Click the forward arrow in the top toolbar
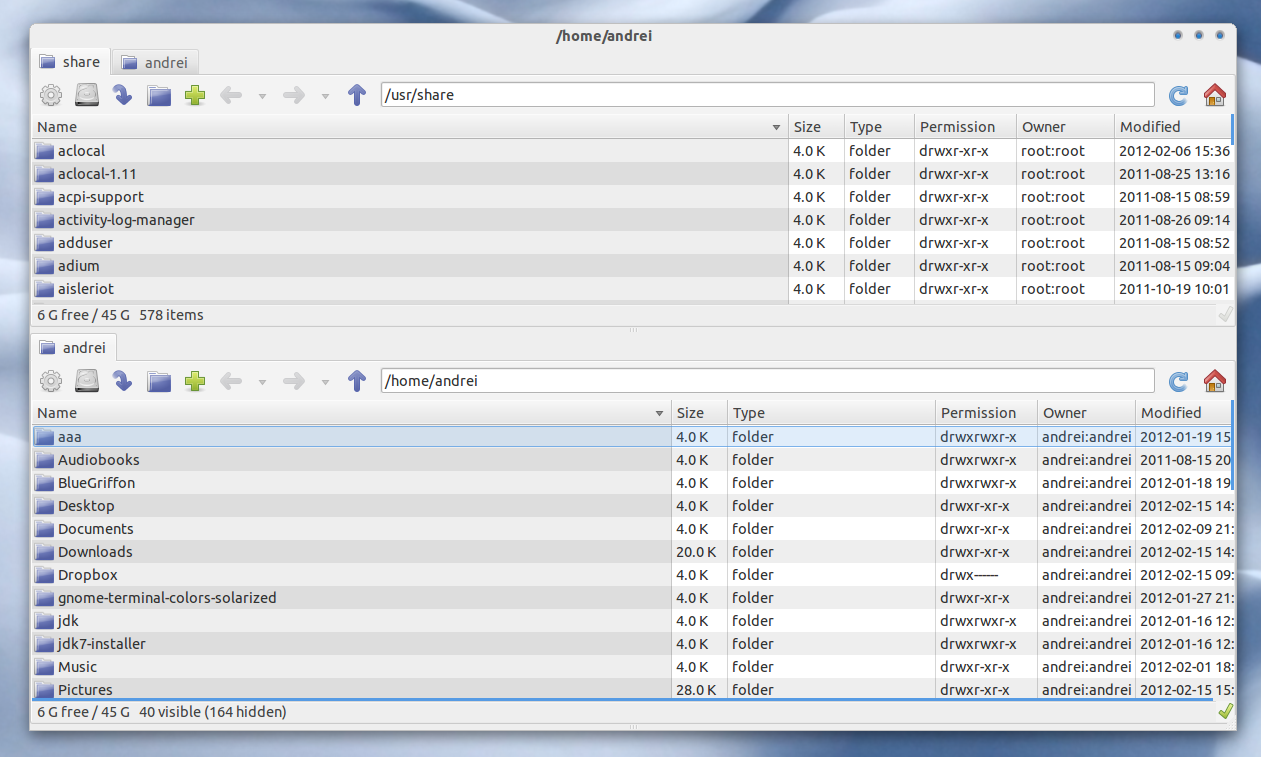The height and width of the screenshot is (757, 1261). [x=293, y=94]
